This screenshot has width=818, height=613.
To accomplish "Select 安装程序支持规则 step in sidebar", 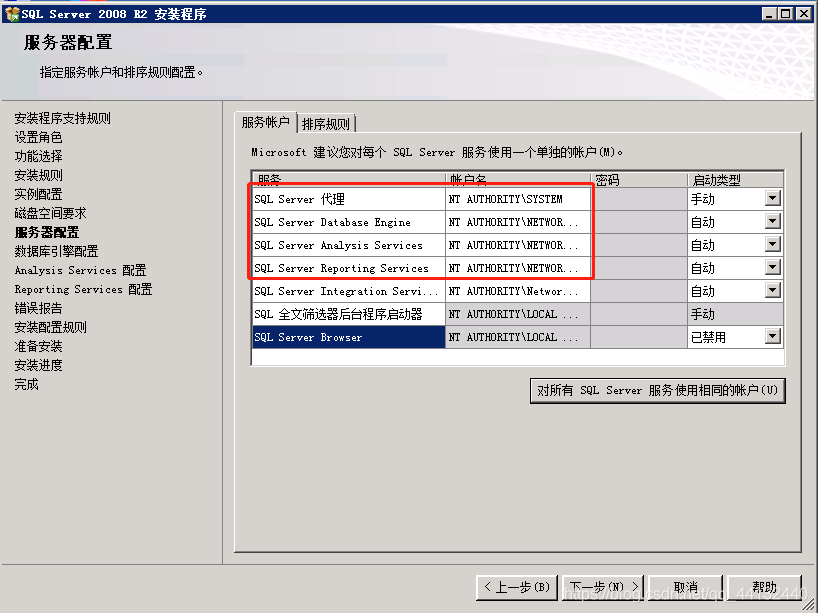I will [63, 118].
